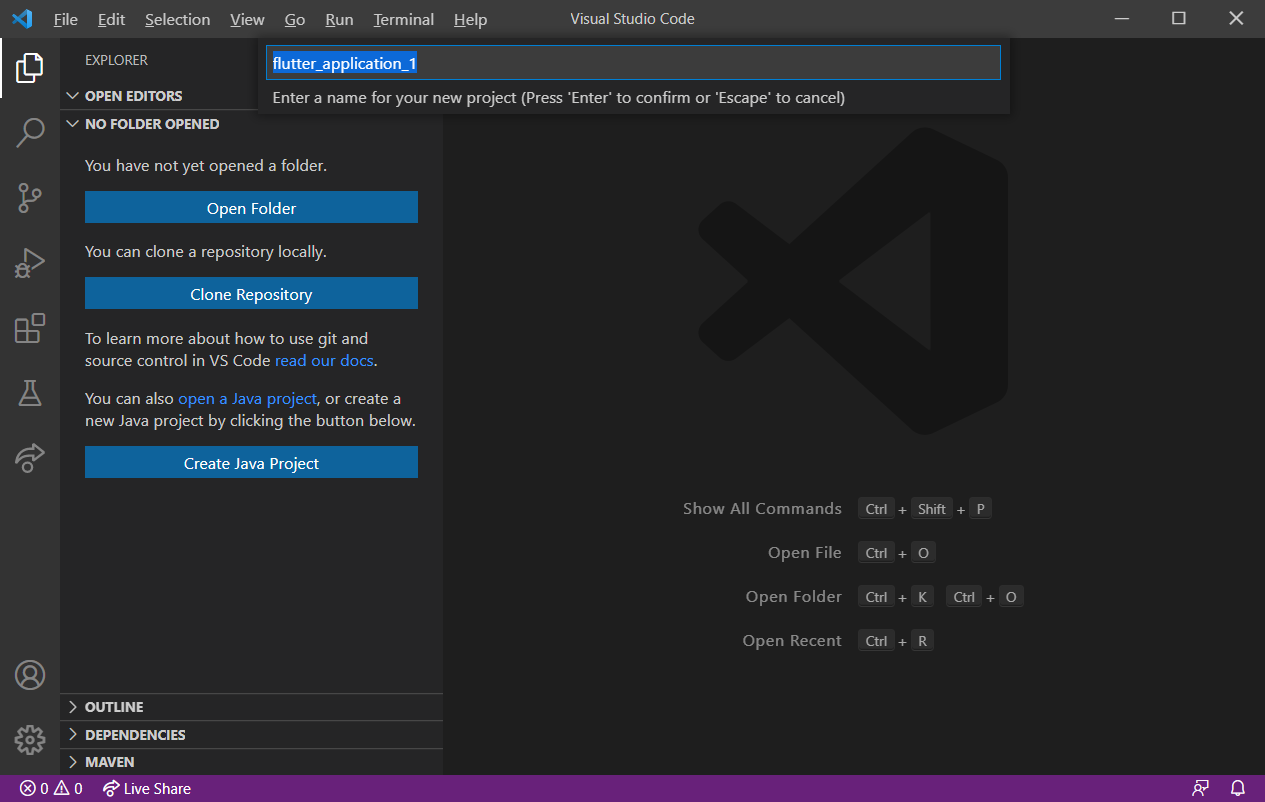Screen dimensions: 1265x802
Task: Click the Open Folder button
Action: click(251, 208)
